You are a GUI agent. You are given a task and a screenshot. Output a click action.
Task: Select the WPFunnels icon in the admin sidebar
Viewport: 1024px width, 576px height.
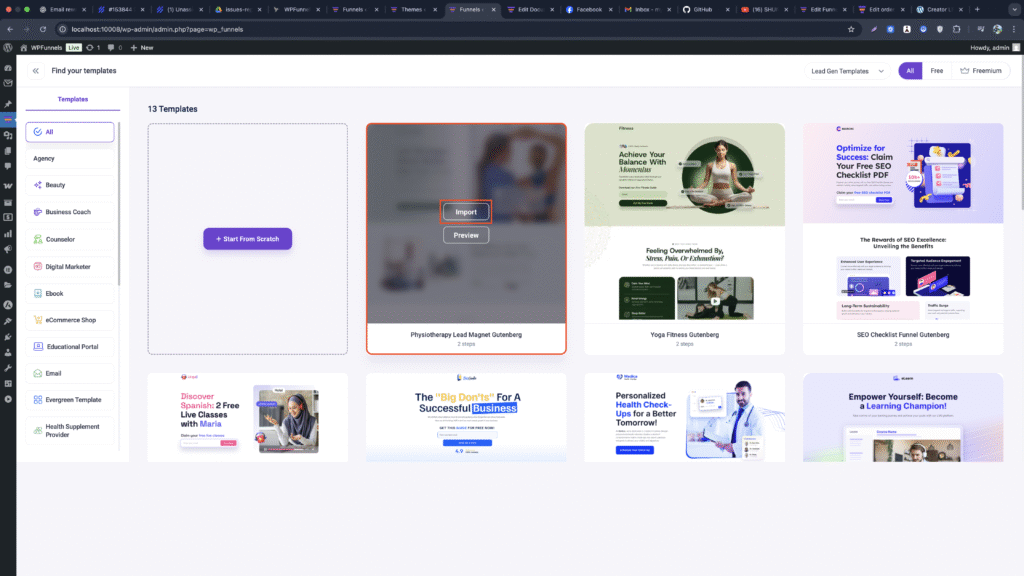point(10,119)
